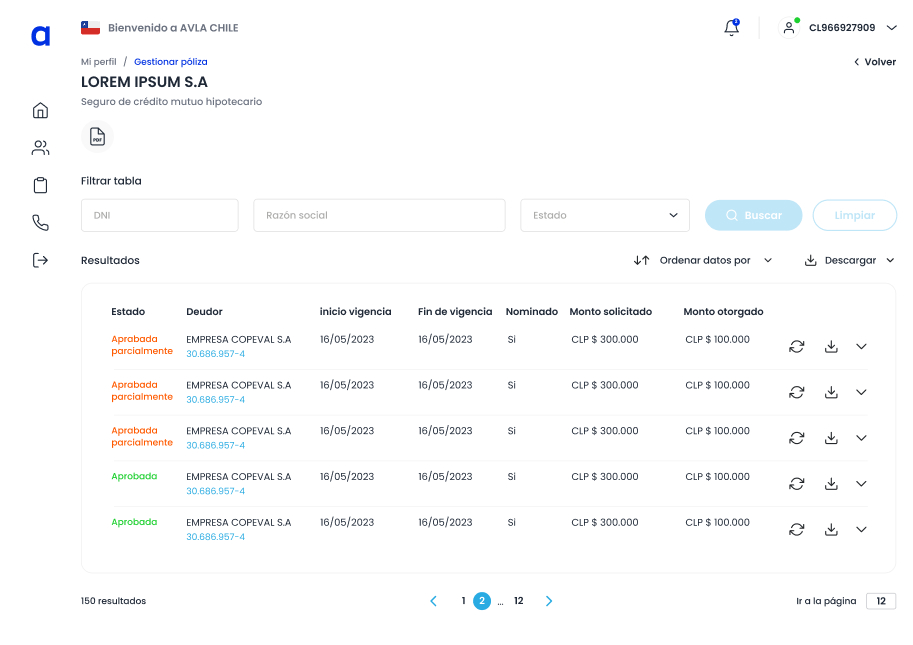Go to page 12 in pagination
Image resolution: width=913 pixels, height=645 pixels.
point(519,601)
